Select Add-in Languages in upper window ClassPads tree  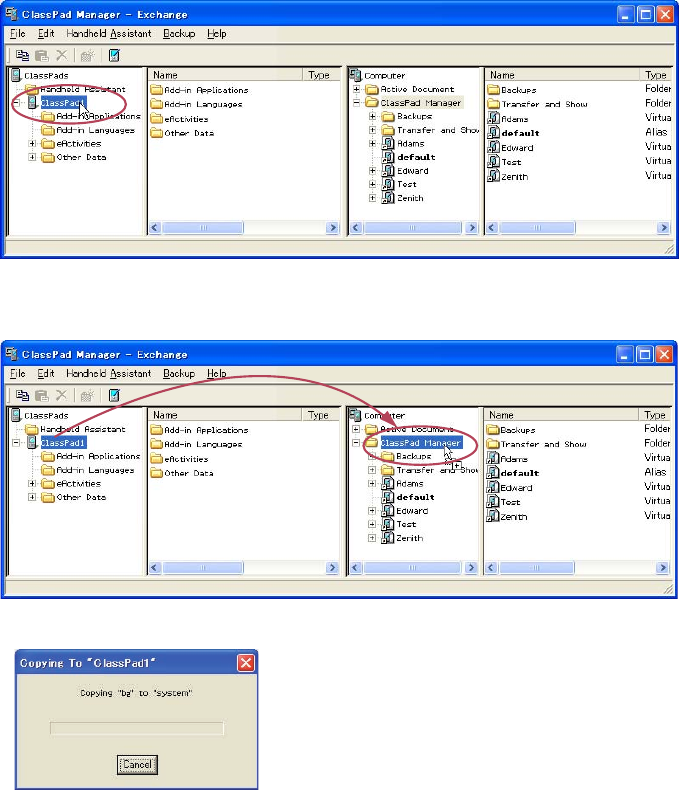coord(96,130)
